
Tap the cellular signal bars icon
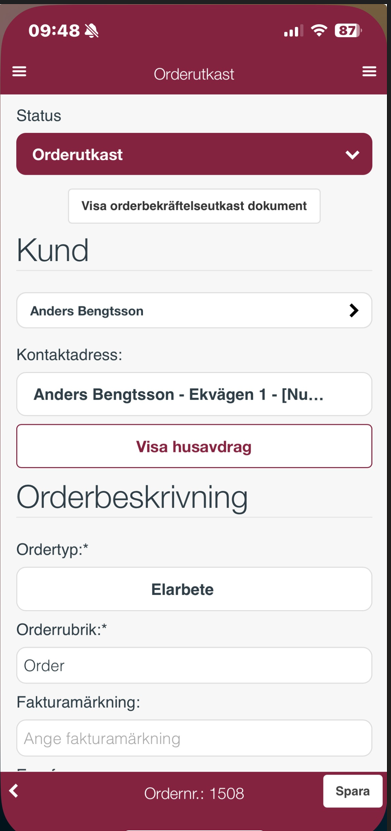[x=293, y=31]
